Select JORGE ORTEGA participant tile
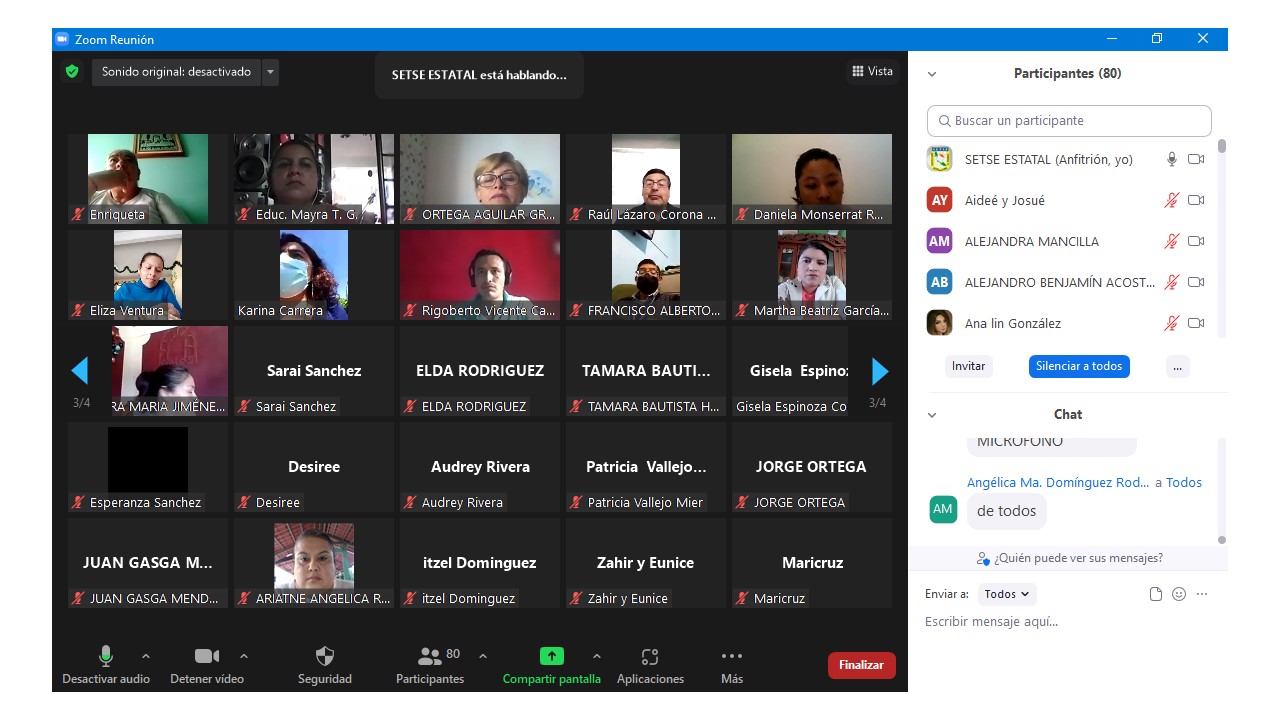 (812, 467)
